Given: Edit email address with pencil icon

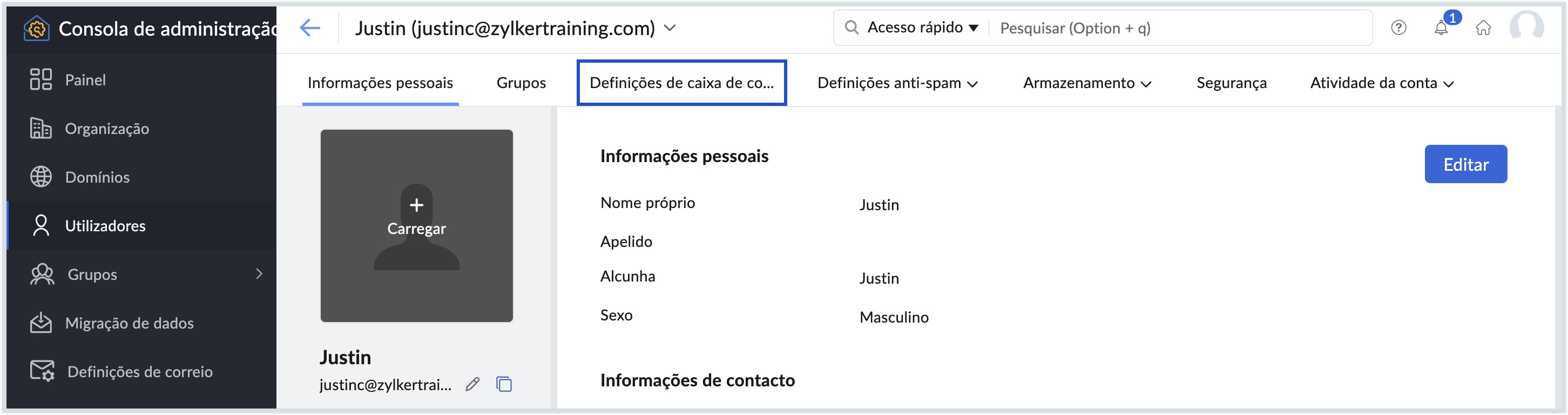Looking at the screenshot, I should coord(472,385).
